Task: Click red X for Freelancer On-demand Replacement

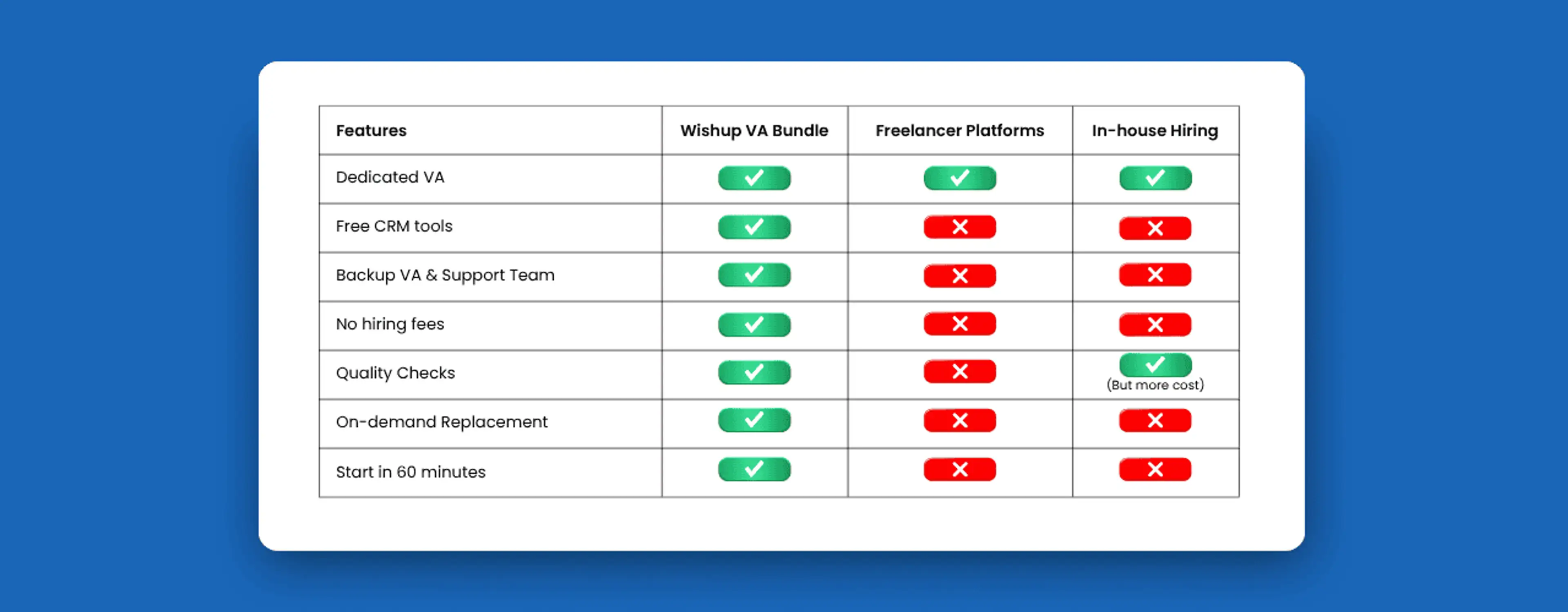Action: click(959, 420)
